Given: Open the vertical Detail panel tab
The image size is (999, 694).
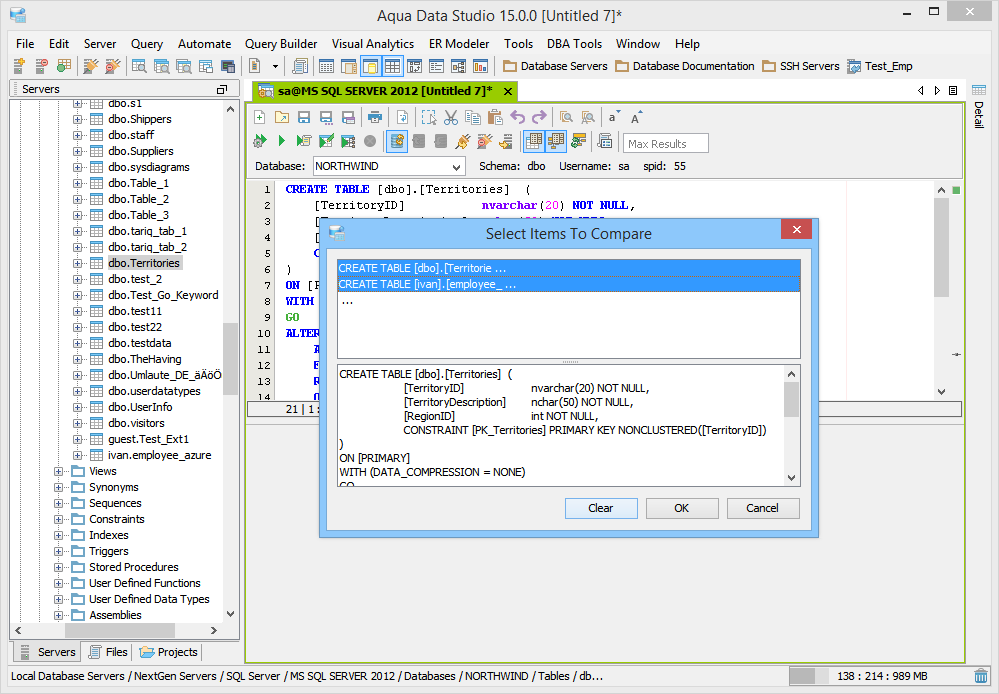Looking at the screenshot, I should tap(979, 108).
